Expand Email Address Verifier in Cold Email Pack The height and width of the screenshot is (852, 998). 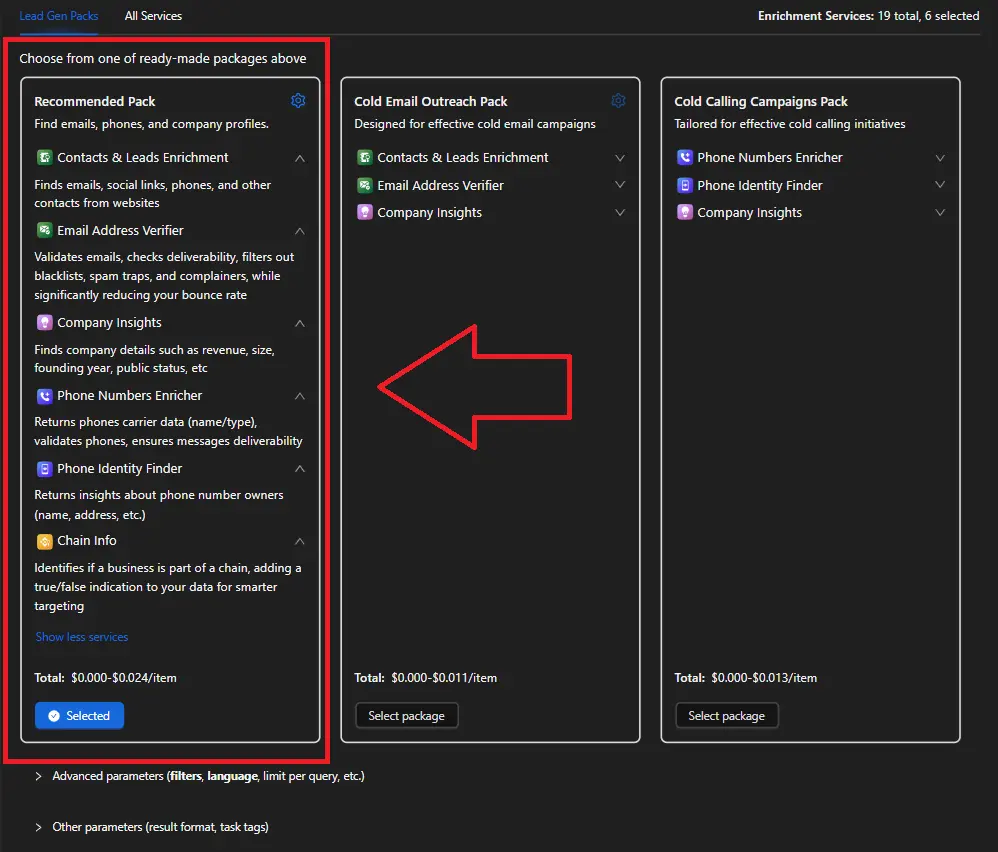click(x=620, y=185)
